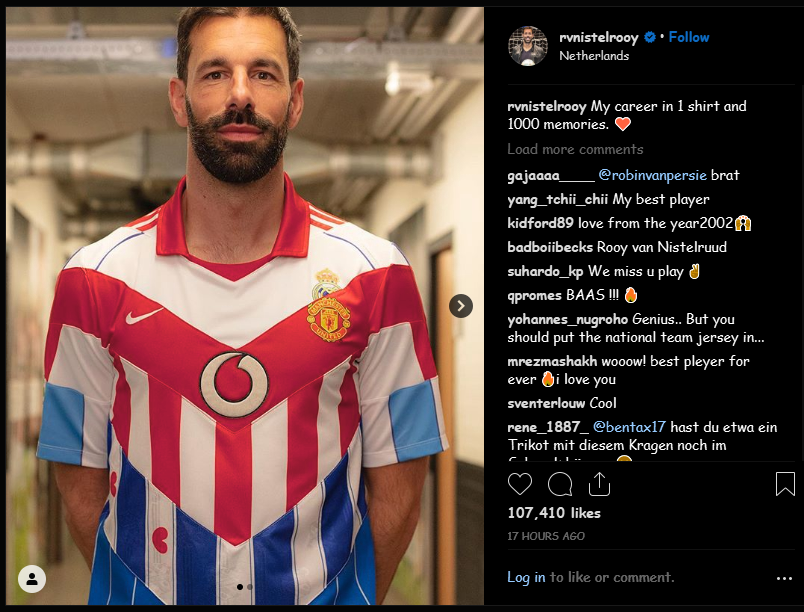Image resolution: width=804 pixels, height=612 pixels.
Task: Save the post with the bookmark icon
Action: pyautogui.click(x=785, y=485)
